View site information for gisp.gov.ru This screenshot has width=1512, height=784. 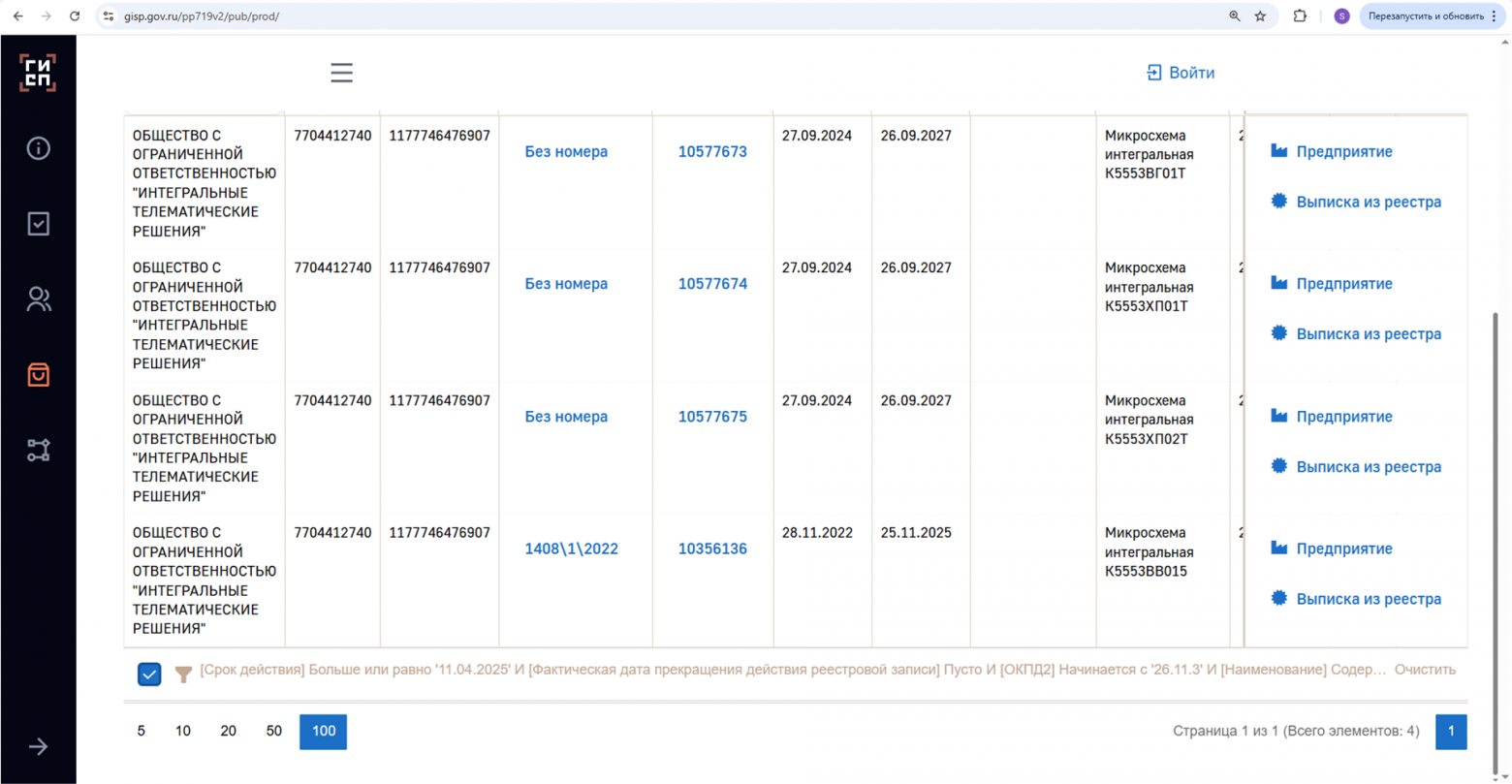(109, 16)
